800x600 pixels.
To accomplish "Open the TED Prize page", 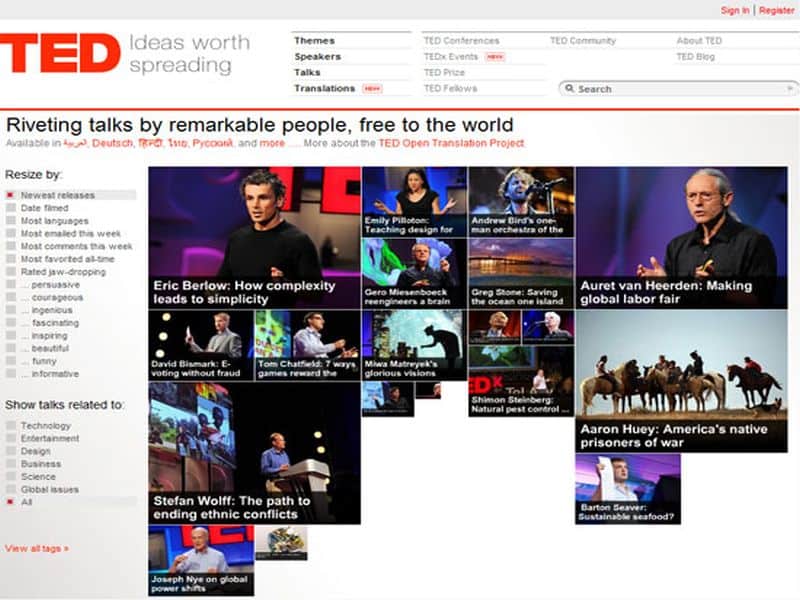I will click(444, 72).
